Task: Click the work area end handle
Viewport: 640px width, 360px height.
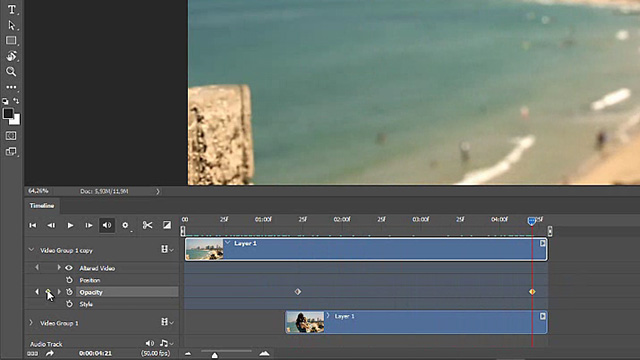Action: tap(550, 231)
